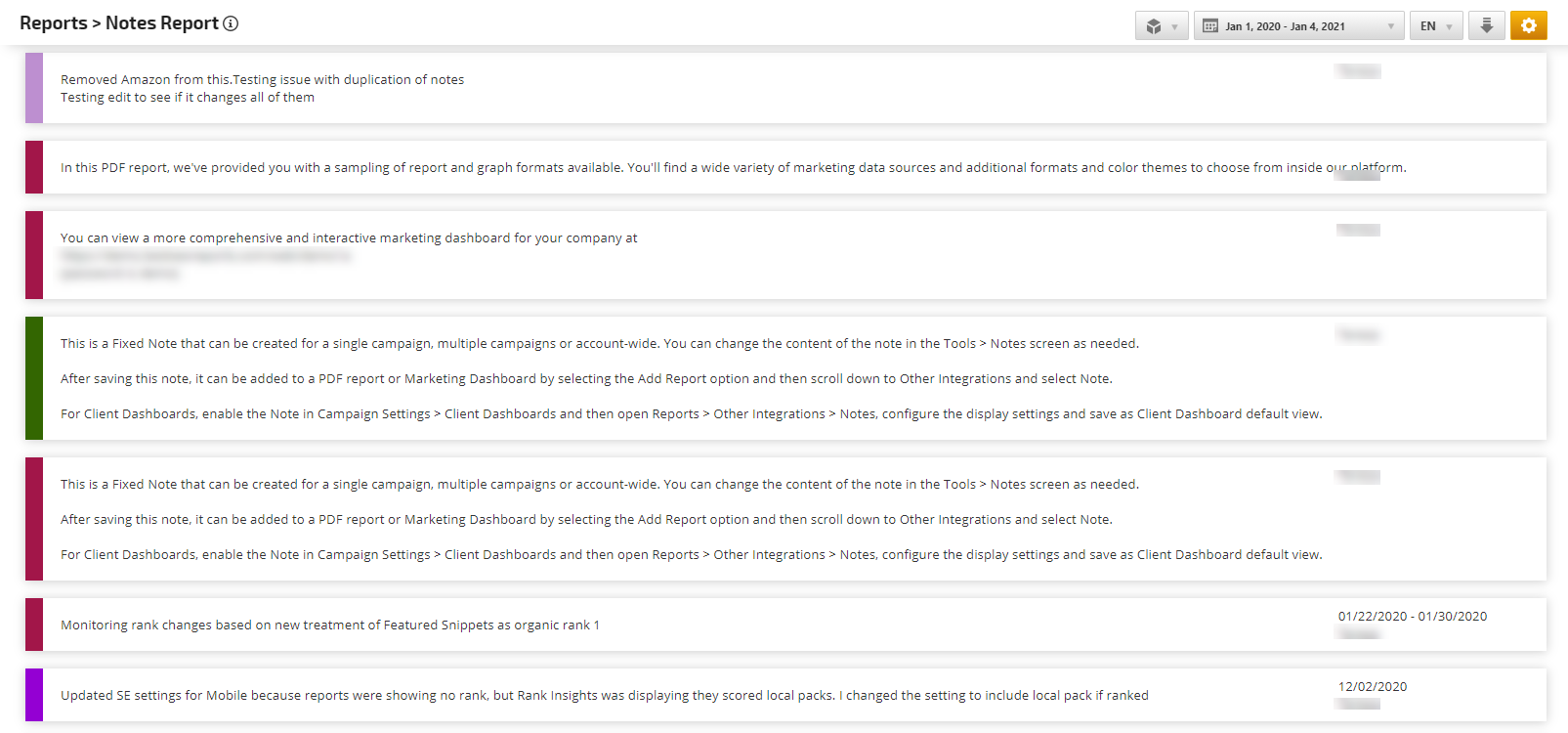Click the Notes Report breadcrumb title

161,23
